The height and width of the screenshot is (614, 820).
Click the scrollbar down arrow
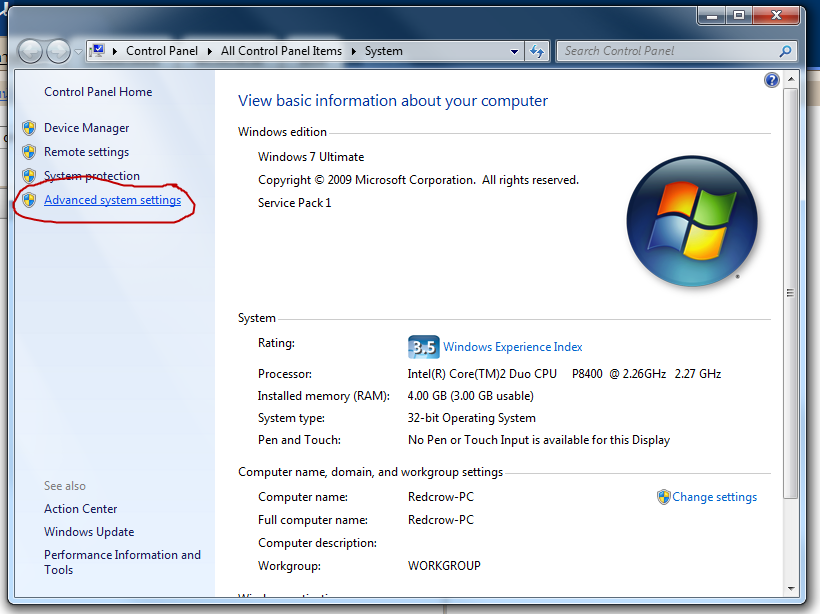coord(791,589)
